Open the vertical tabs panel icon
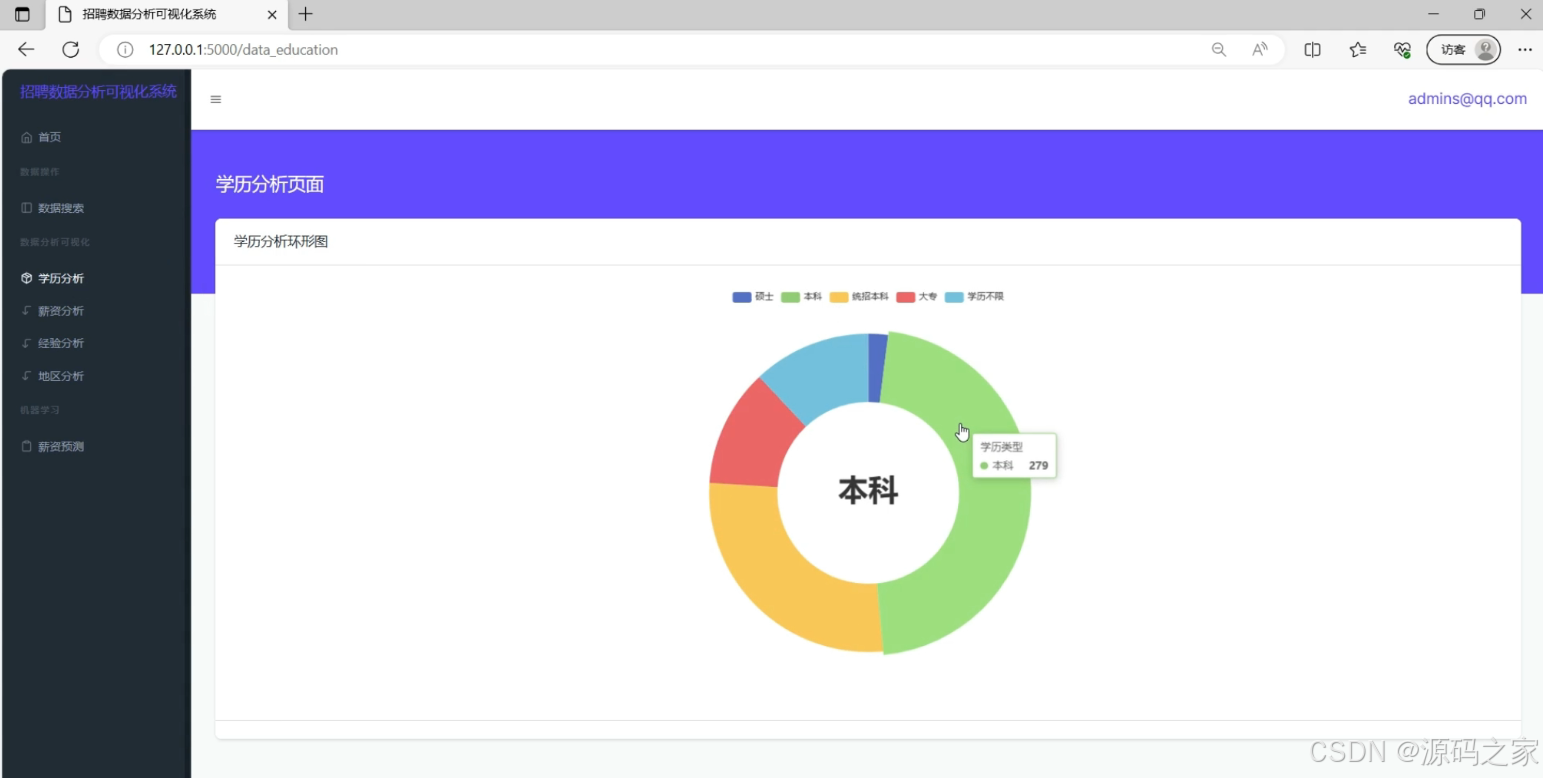This screenshot has height=778, width=1543. pos(22,14)
